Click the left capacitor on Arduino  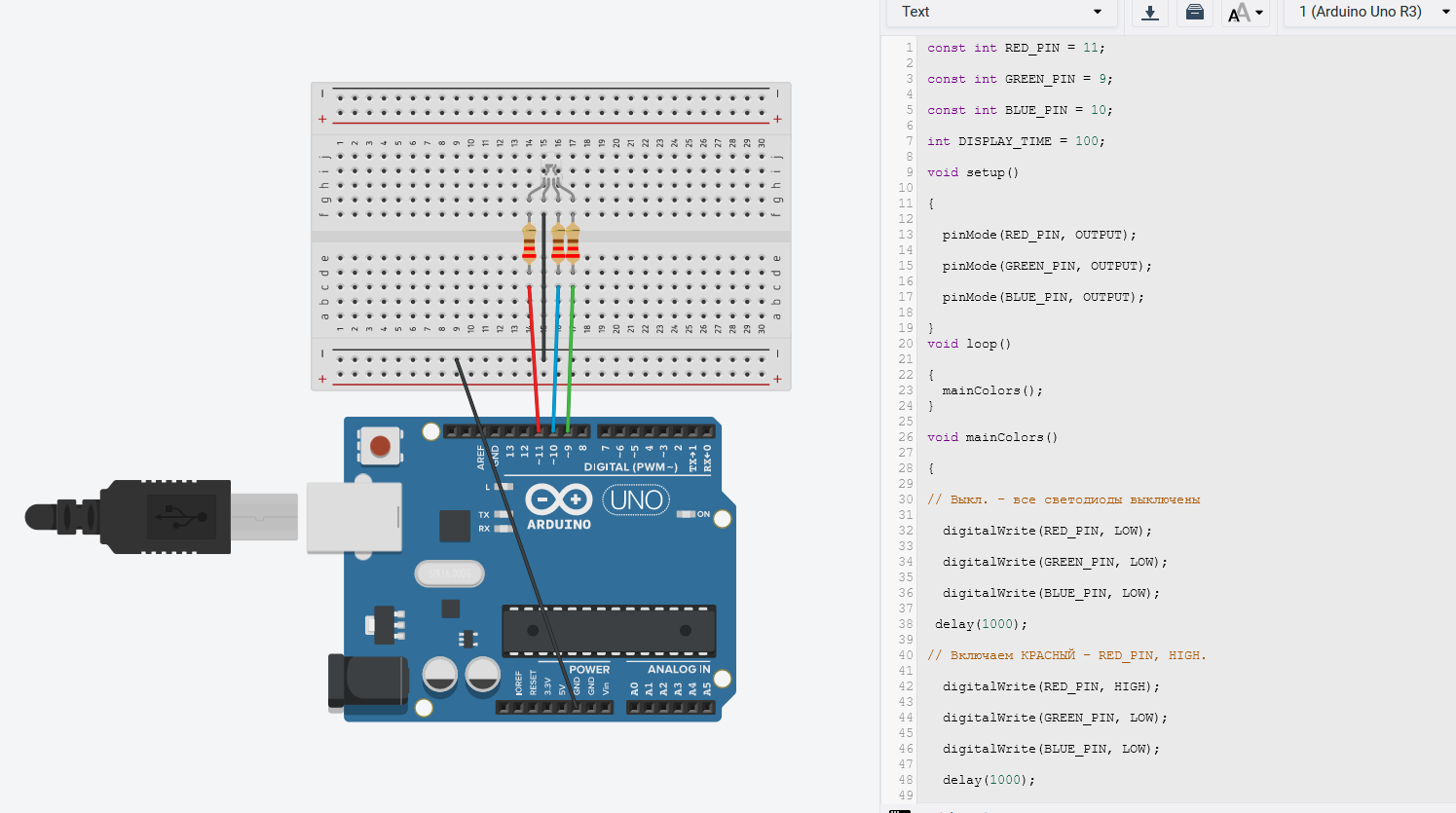(x=440, y=675)
